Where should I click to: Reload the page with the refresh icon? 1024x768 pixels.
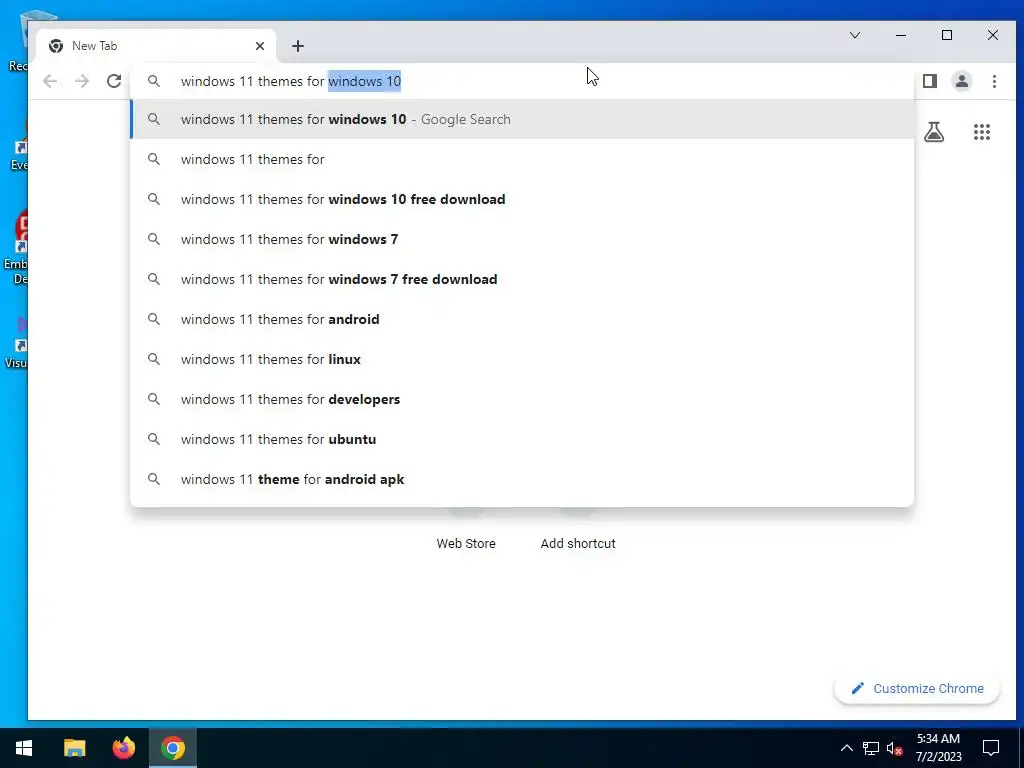[x=114, y=81]
